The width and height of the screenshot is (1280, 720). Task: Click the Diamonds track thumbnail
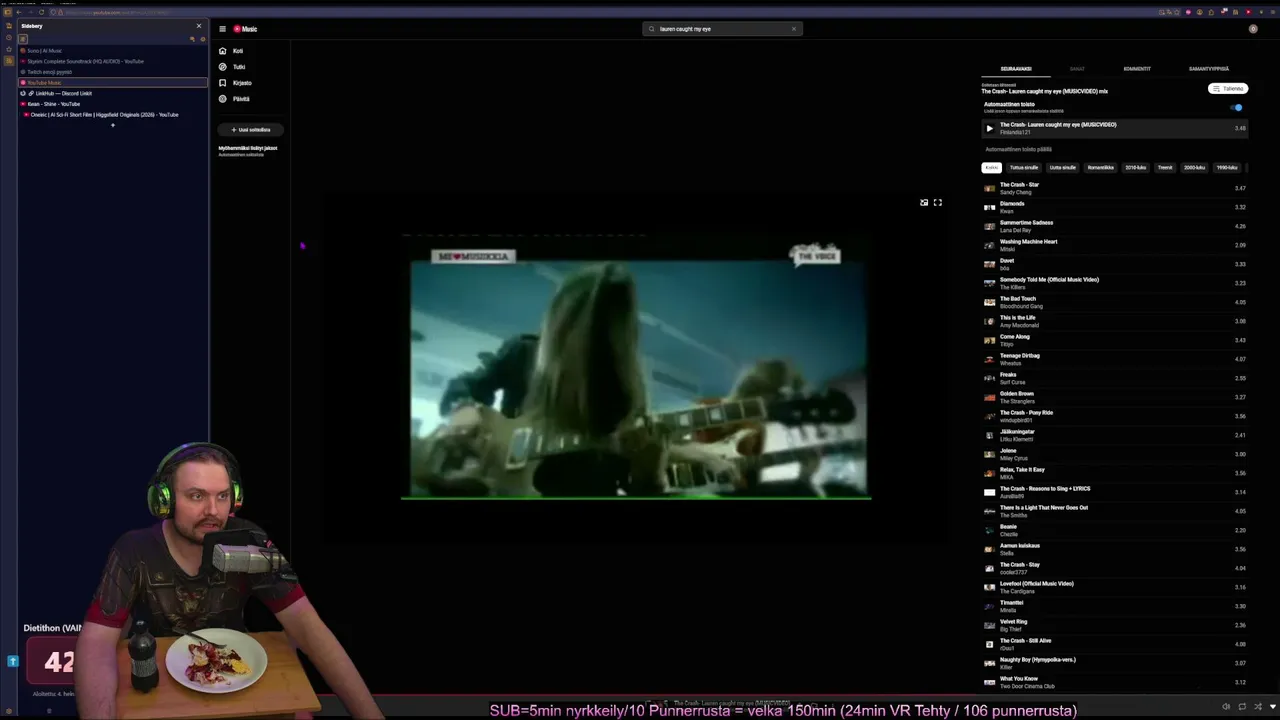[x=989, y=207]
